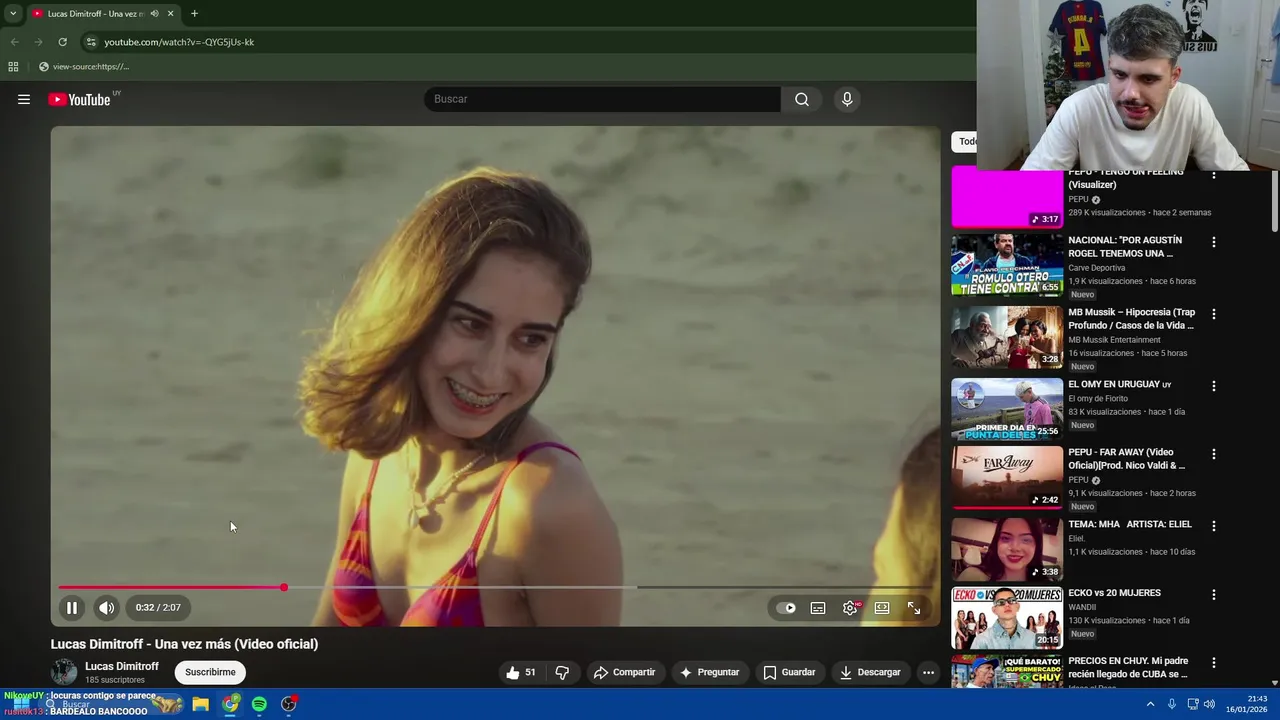Open options for PEPU Tengo un Feeling video

coord(1214,174)
